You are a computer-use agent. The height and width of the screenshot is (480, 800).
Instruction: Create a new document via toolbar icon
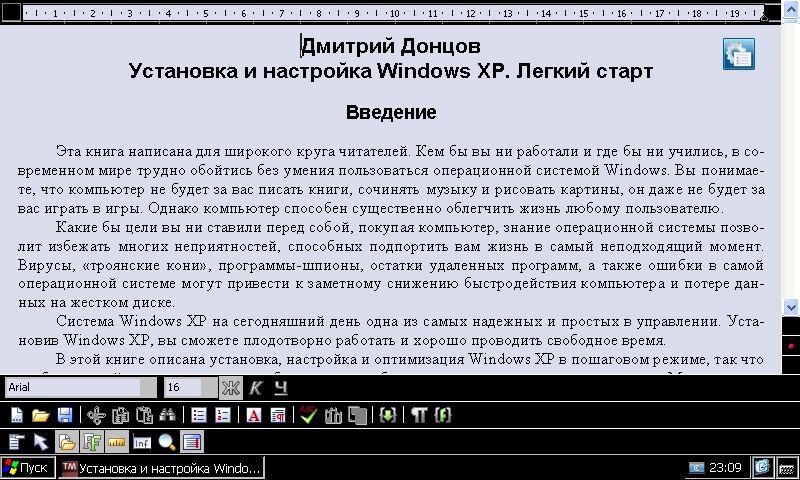(x=17, y=416)
